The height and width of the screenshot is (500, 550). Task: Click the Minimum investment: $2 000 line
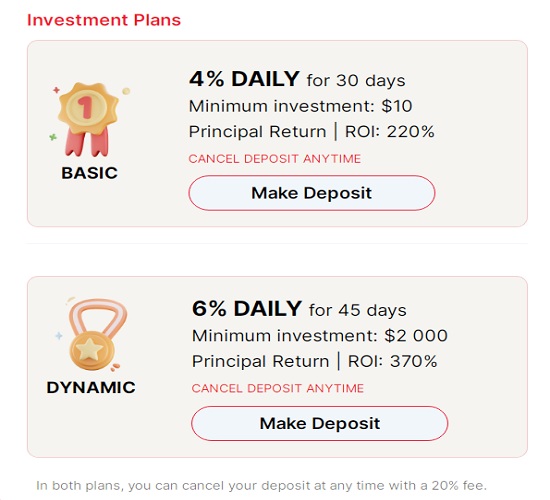coord(320,336)
